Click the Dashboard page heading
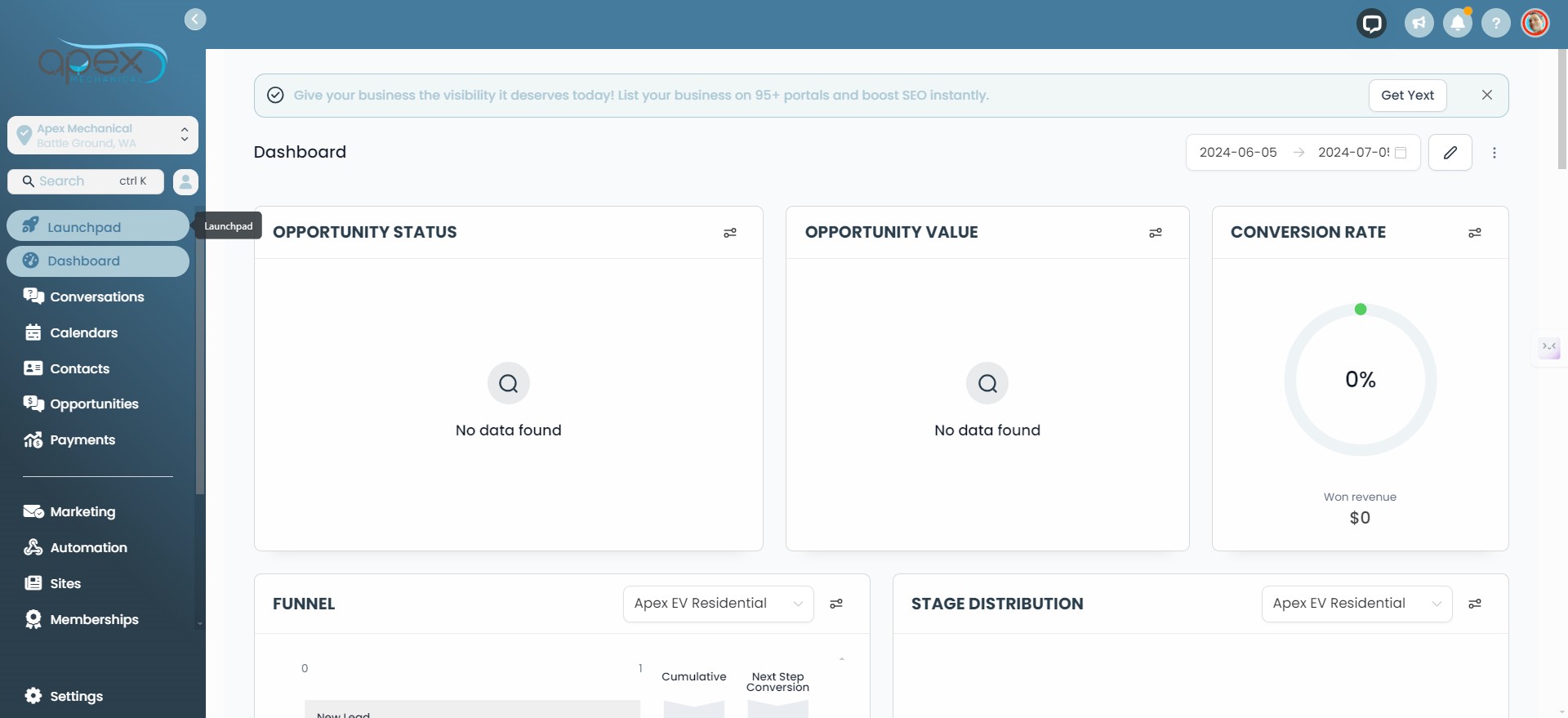Viewport: 1568px width, 718px height. click(300, 152)
